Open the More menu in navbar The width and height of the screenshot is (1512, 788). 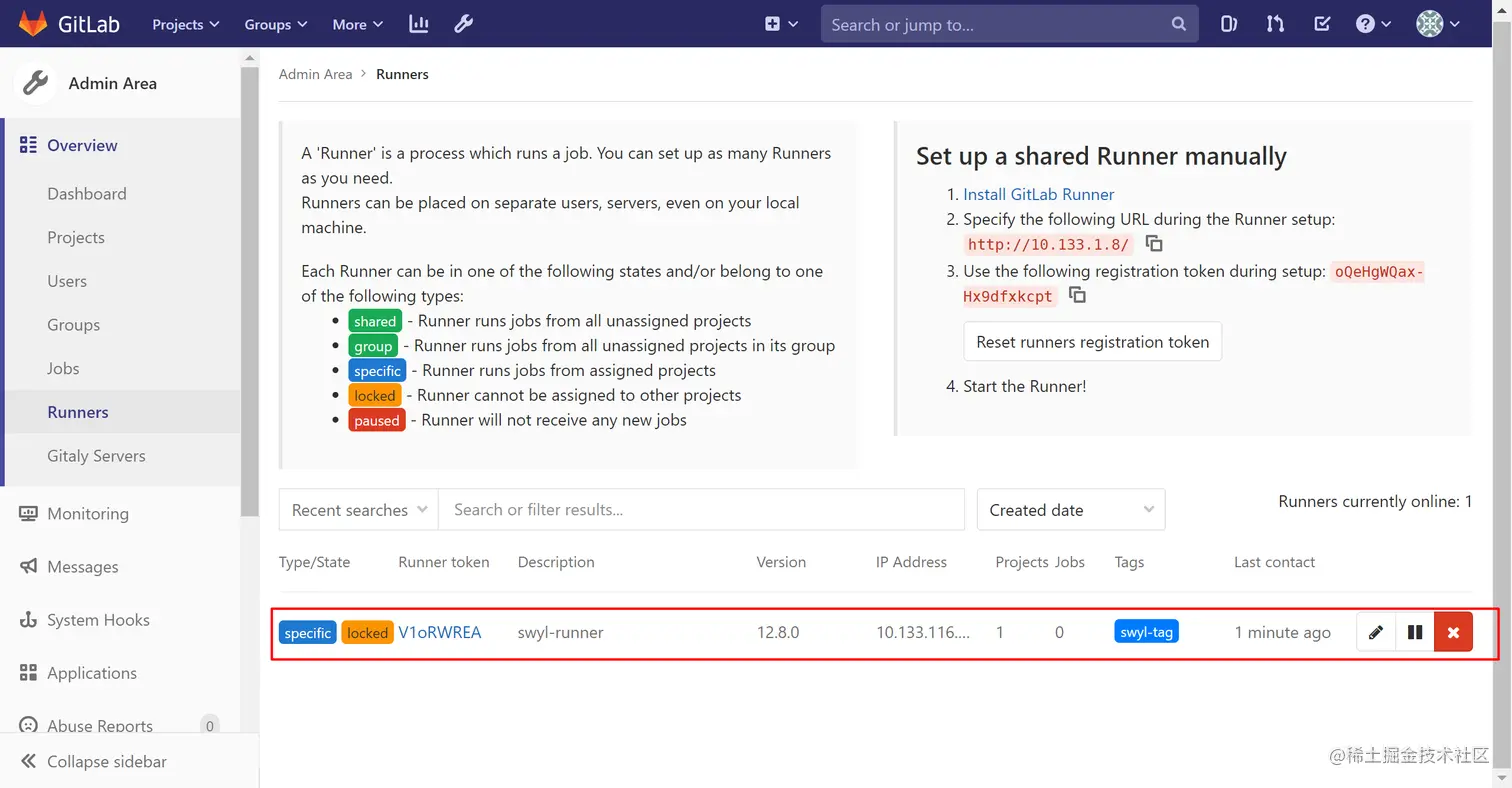point(358,24)
